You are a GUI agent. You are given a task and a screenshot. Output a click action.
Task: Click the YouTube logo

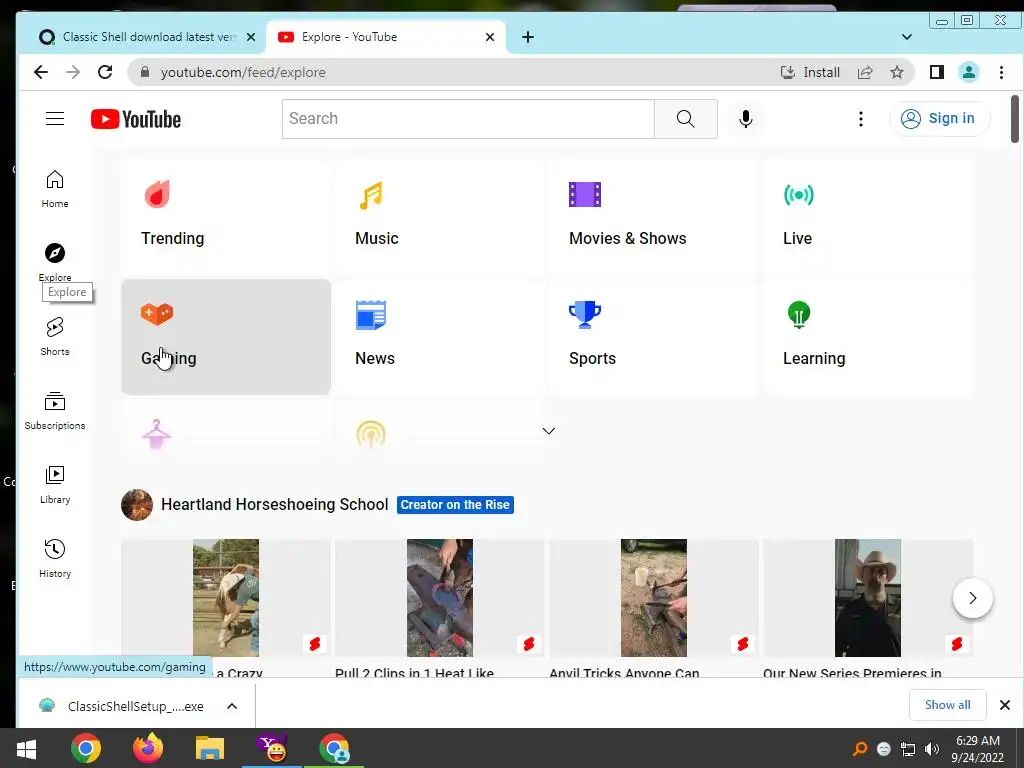coord(136,119)
